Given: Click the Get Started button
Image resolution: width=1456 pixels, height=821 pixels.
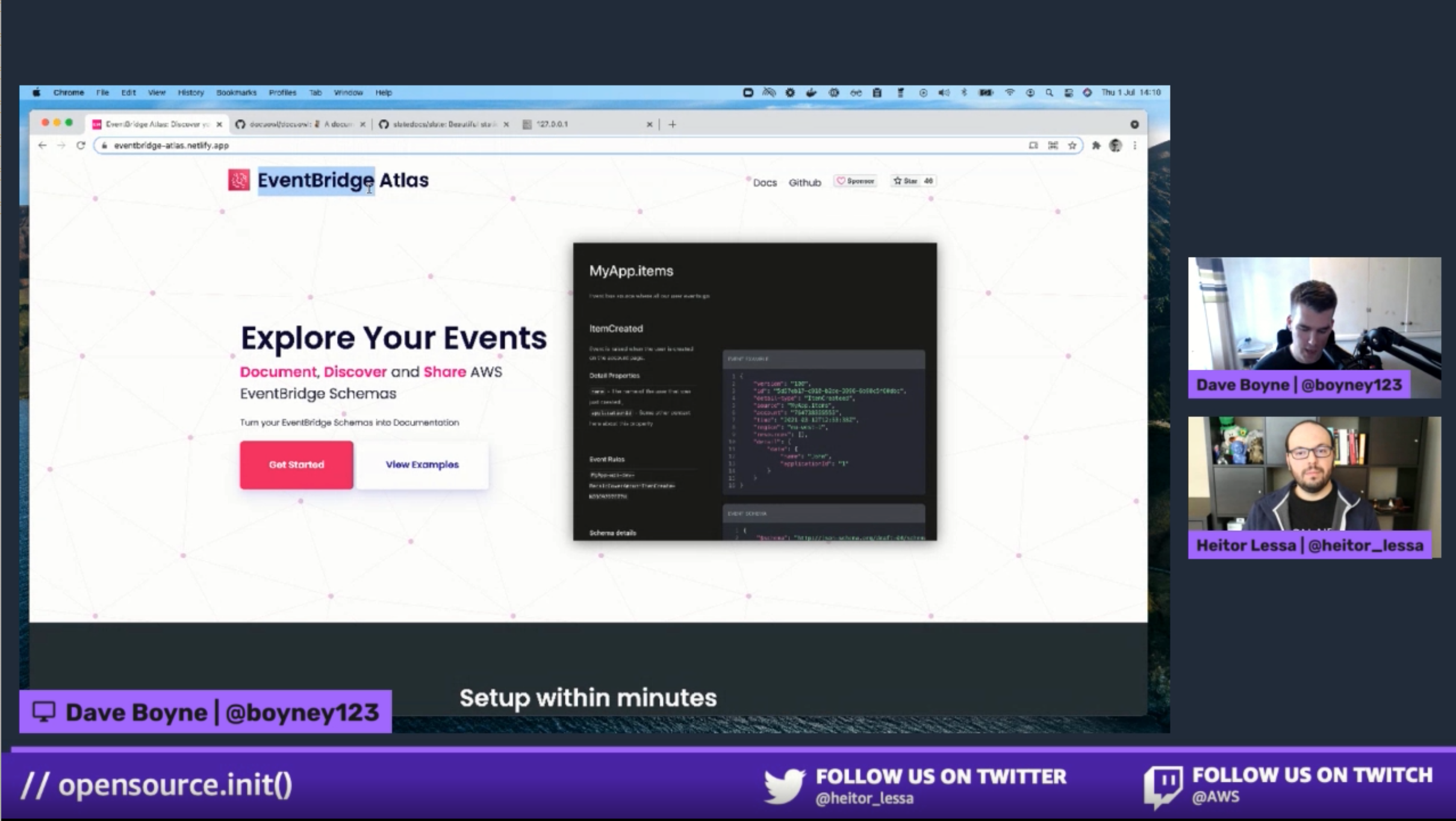Looking at the screenshot, I should click(296, 465).
